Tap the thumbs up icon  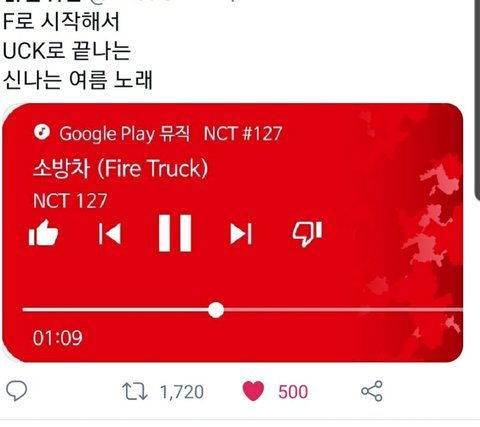43,233
